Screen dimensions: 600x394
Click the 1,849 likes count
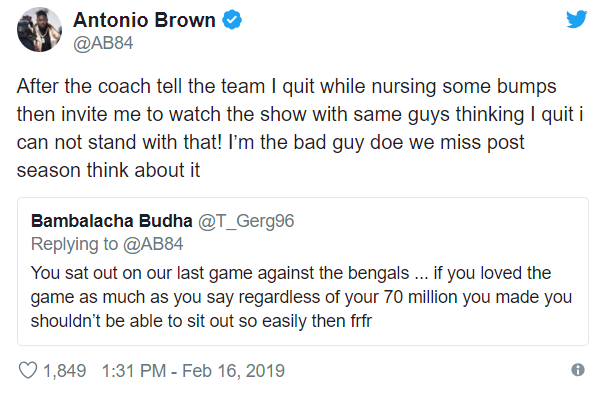coord(65,371)
